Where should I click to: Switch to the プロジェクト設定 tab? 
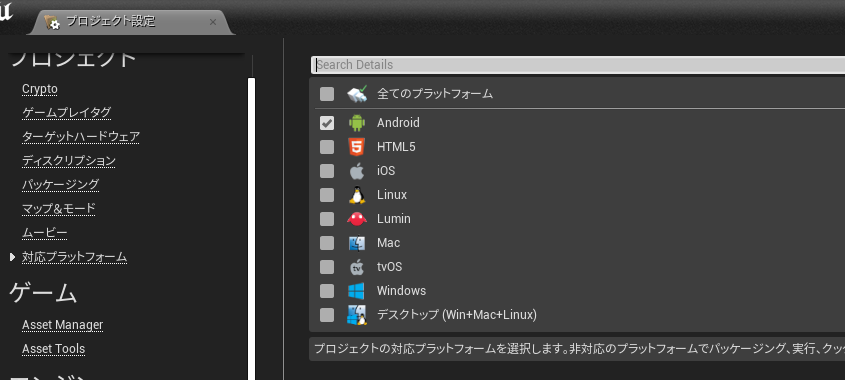tap(130, 22)
